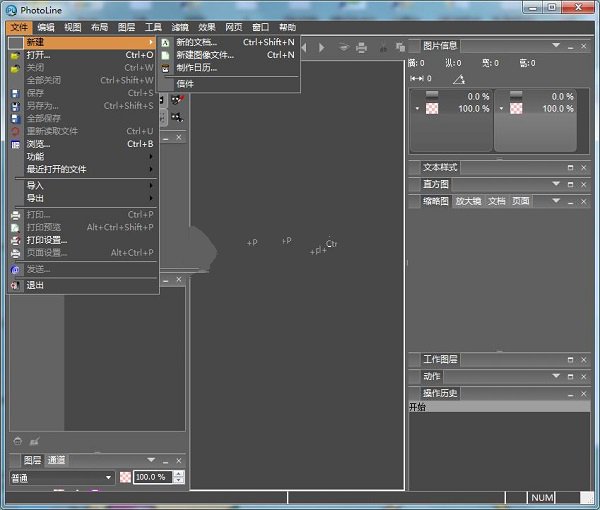Click the Printer Setup (打印设置) icon
This screenshot has width=600, height=510.
[15, 240]
